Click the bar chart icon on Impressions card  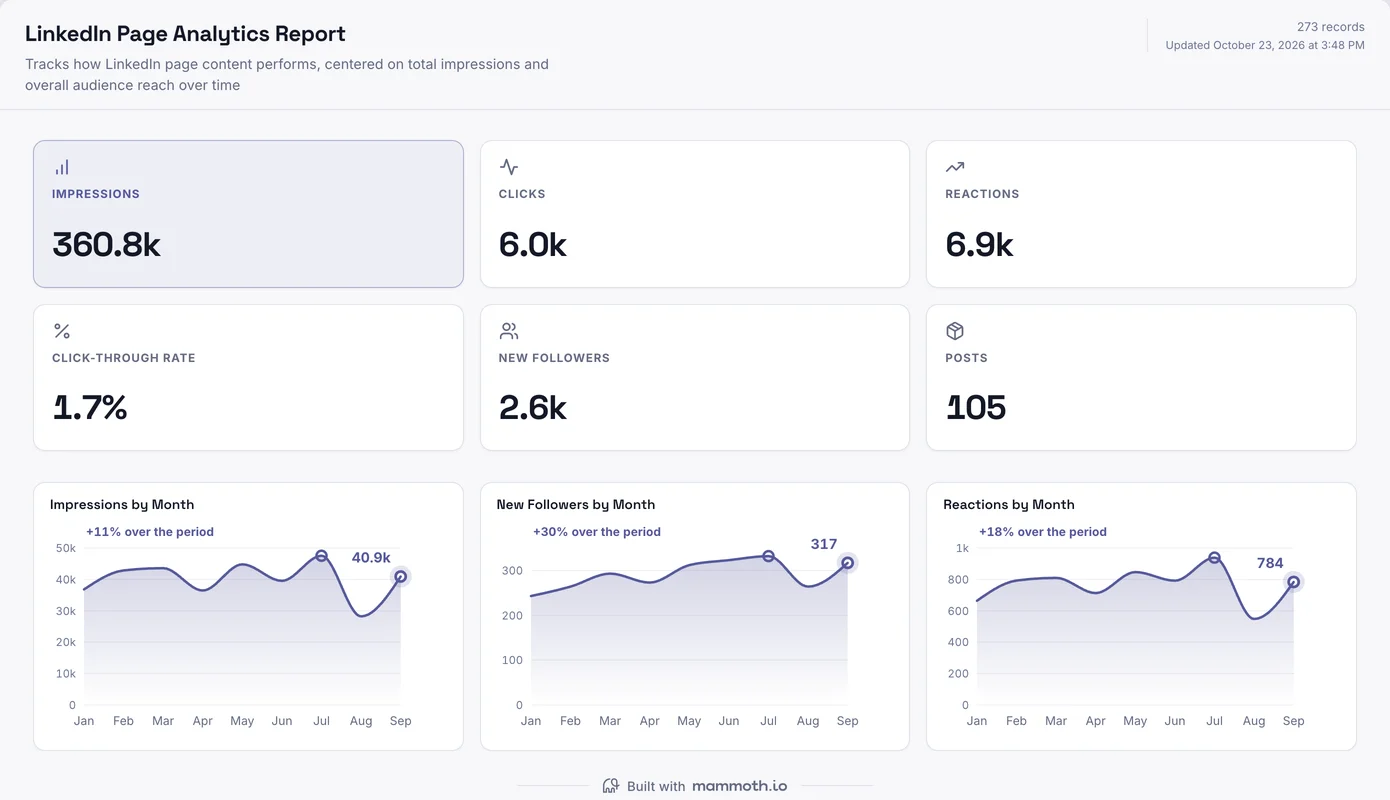pyautogui.click(x=62, y=167)
